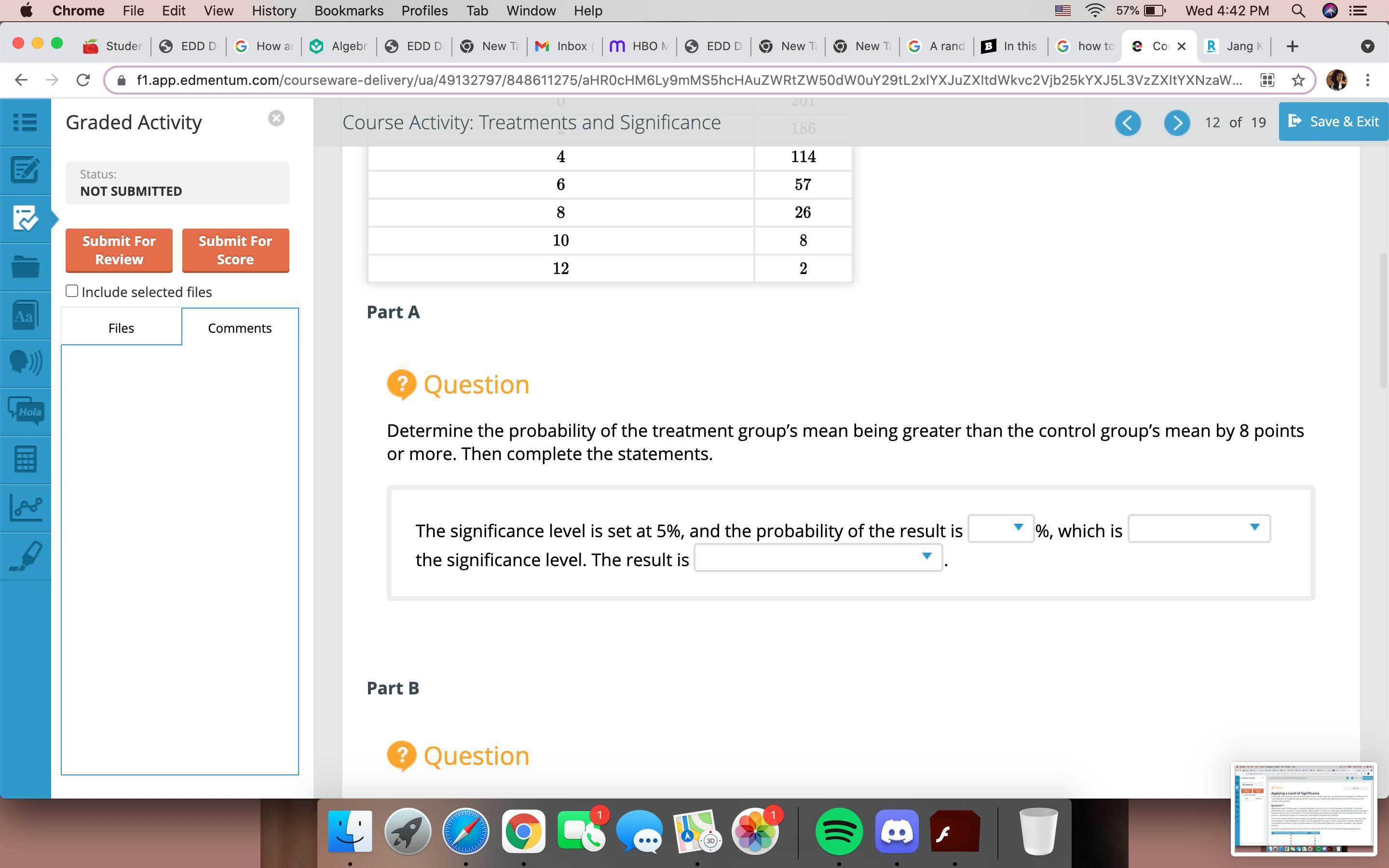Image resolution: width=1389 pixels, height=868 pixels.
Task: Click the notes pencil icon in sidebar
Action: 25,170
